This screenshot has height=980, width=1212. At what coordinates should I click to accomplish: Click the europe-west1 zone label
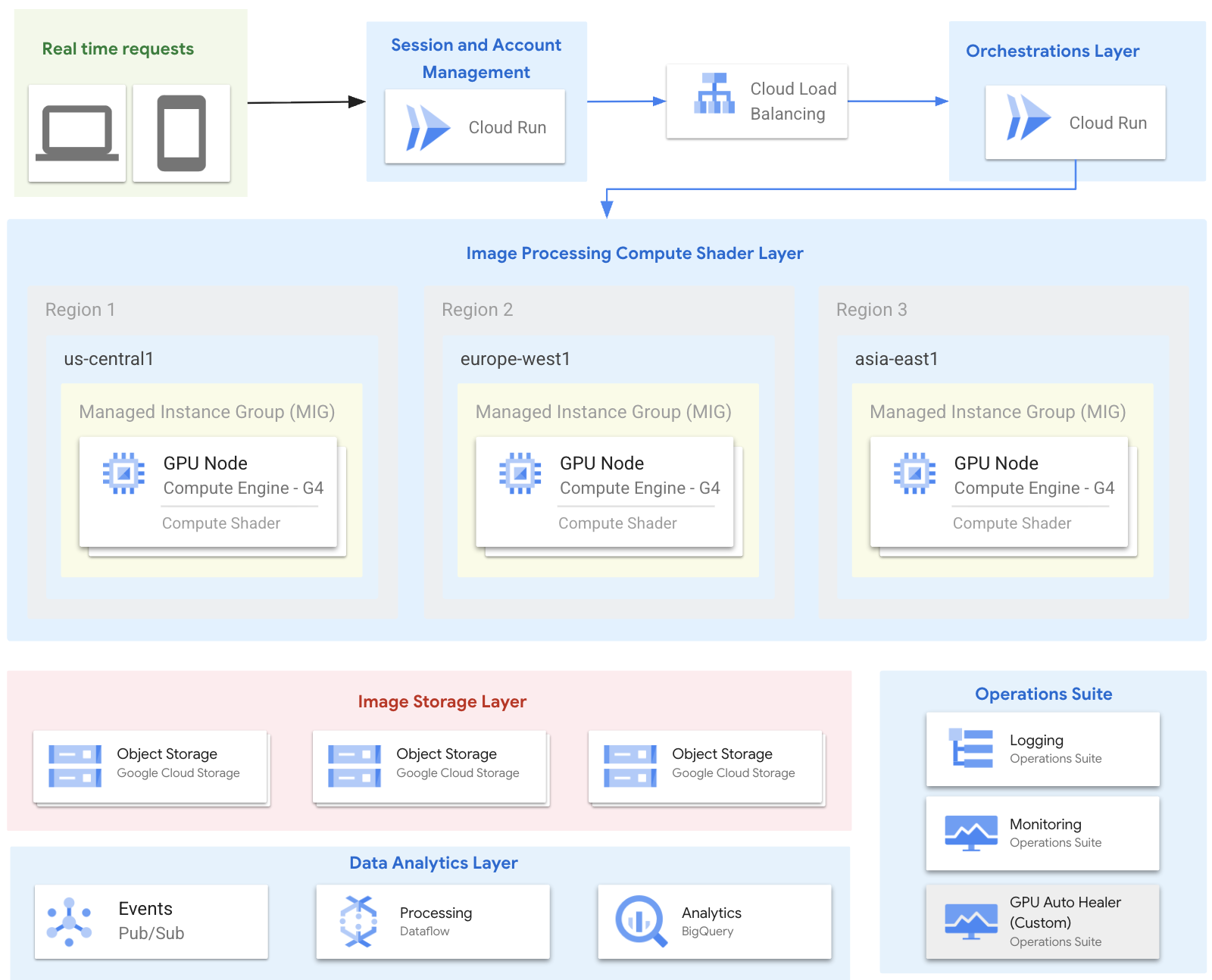(x=515, y=359)
